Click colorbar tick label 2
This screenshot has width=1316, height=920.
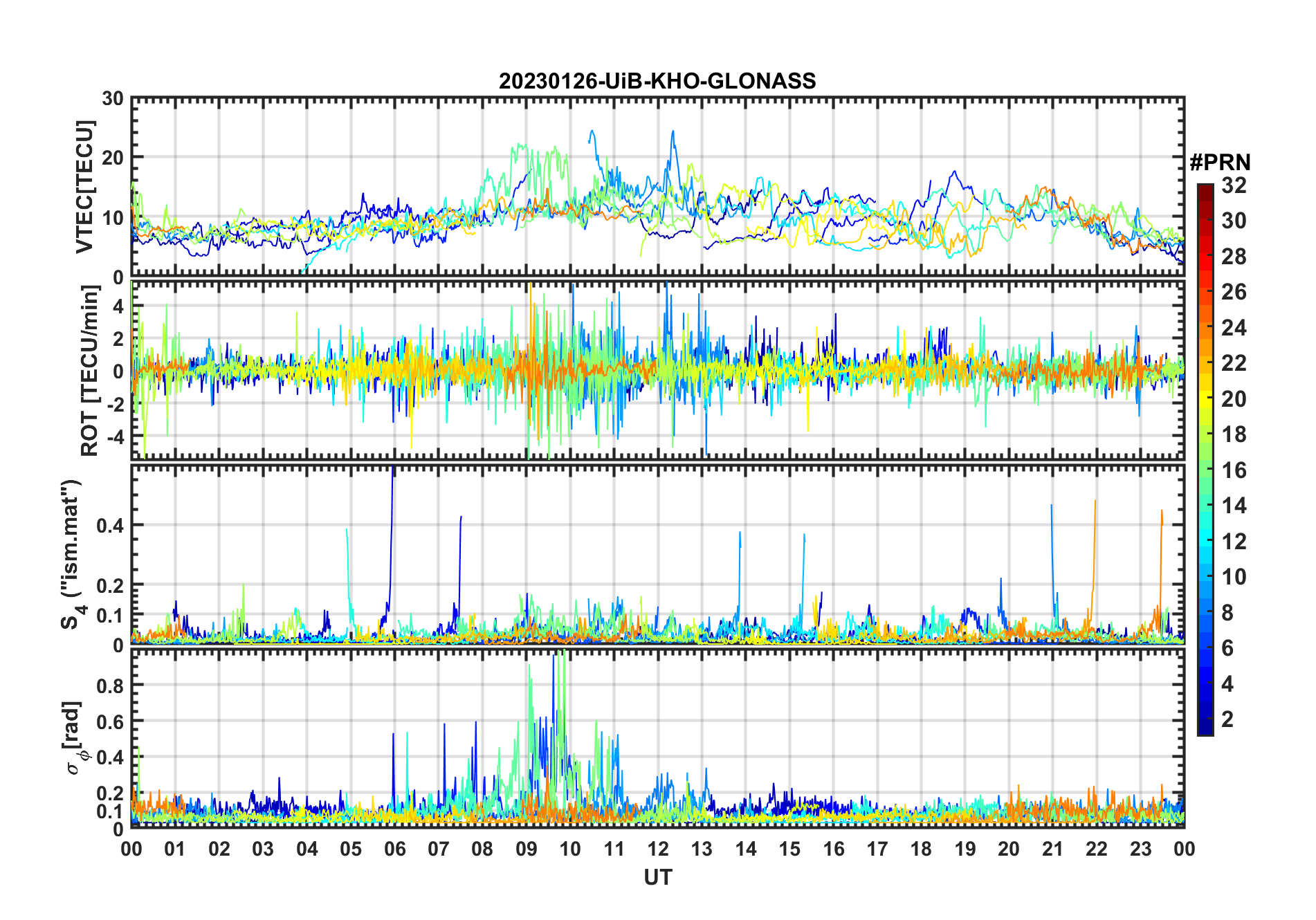pyautogui.click(x=1227, y=719)
